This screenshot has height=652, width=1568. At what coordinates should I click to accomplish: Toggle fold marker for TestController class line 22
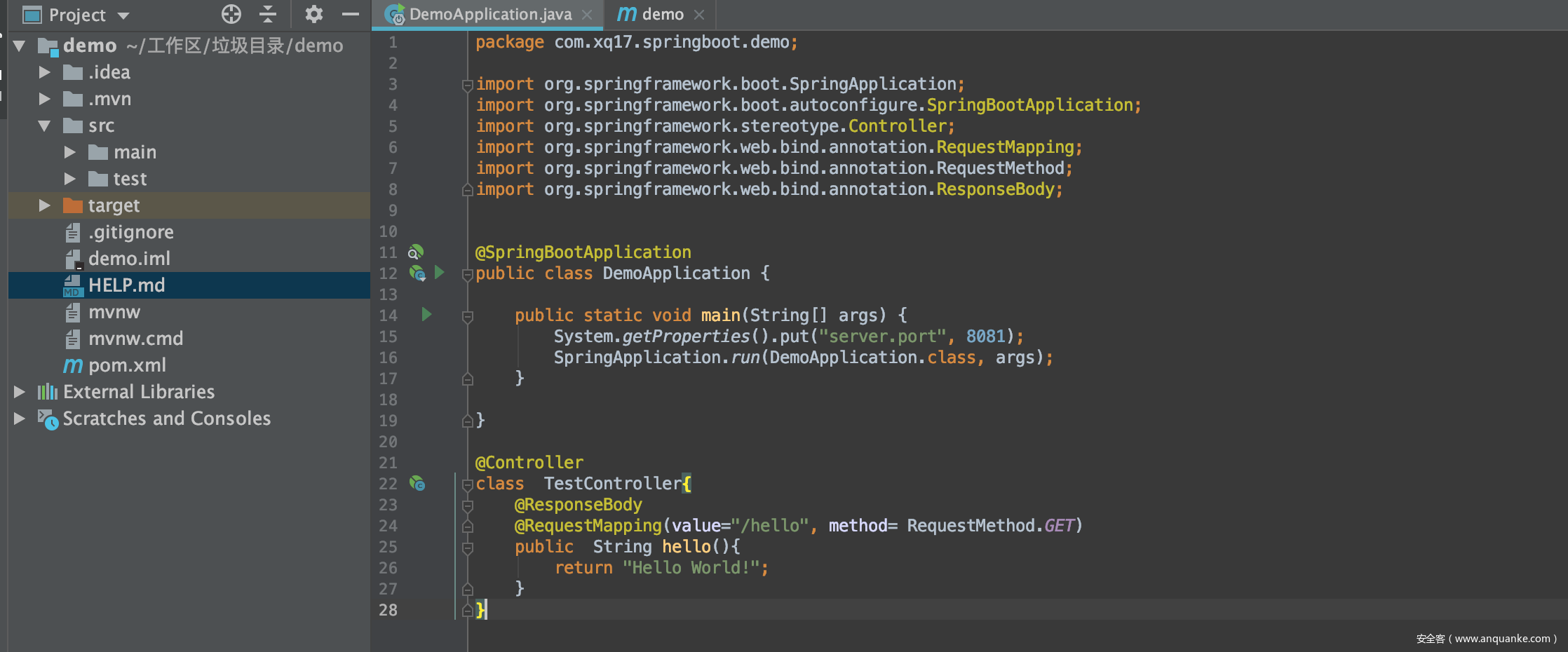pos(467,484)
